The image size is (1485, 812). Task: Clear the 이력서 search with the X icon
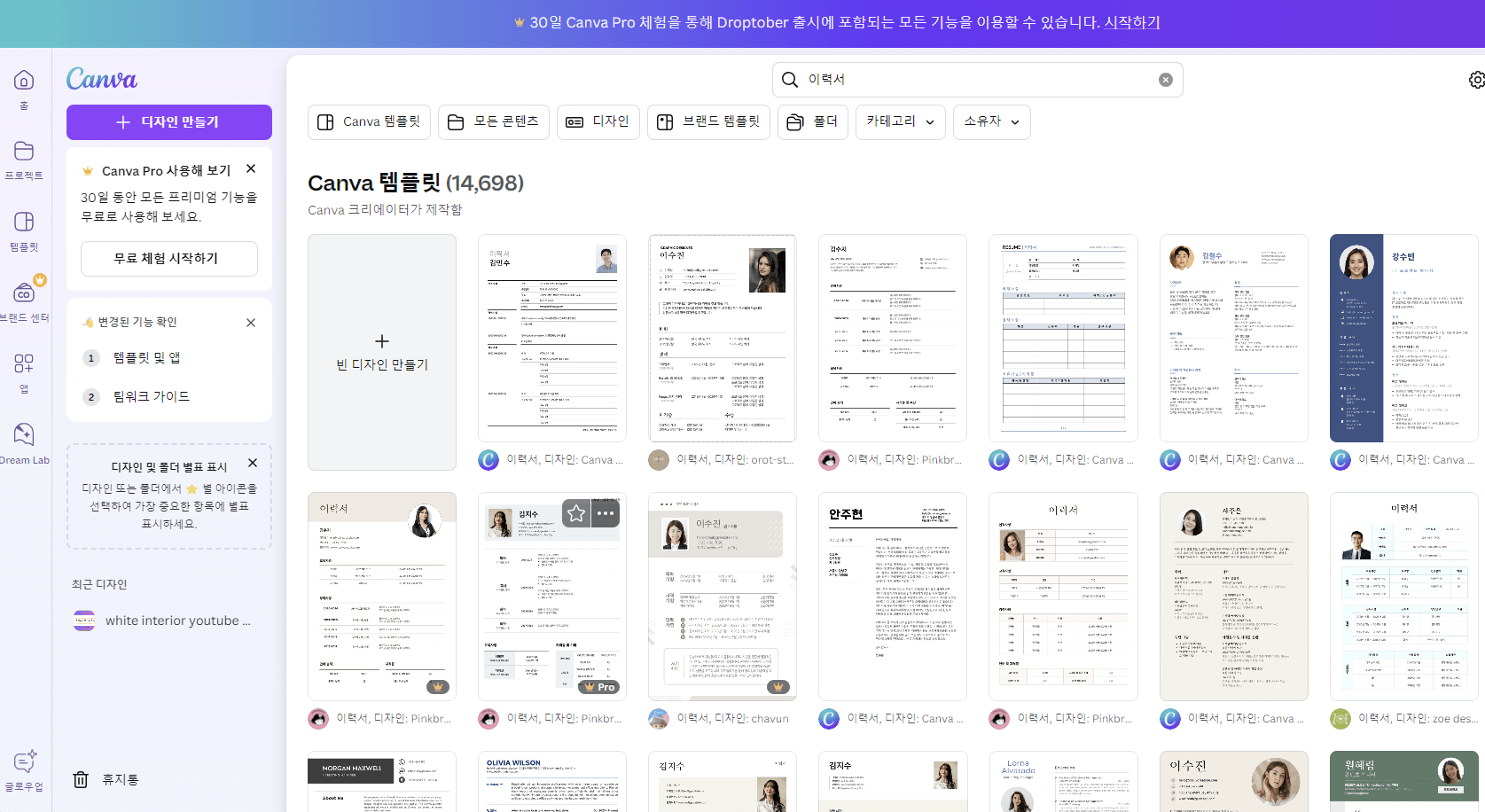click(1165, 79)
